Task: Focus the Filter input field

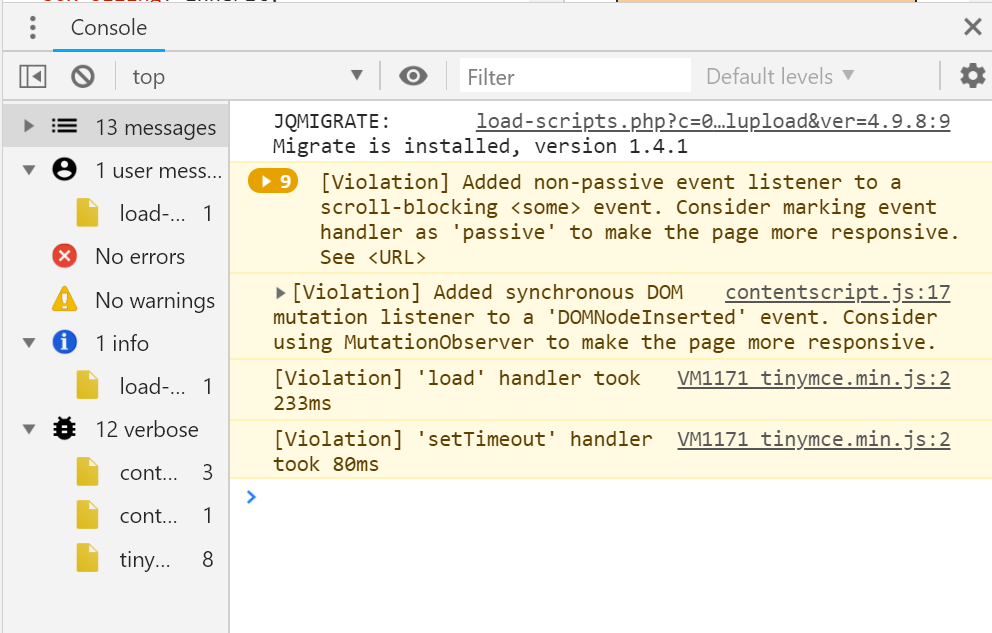Action: pyautogui.click(x=574, y=77)
